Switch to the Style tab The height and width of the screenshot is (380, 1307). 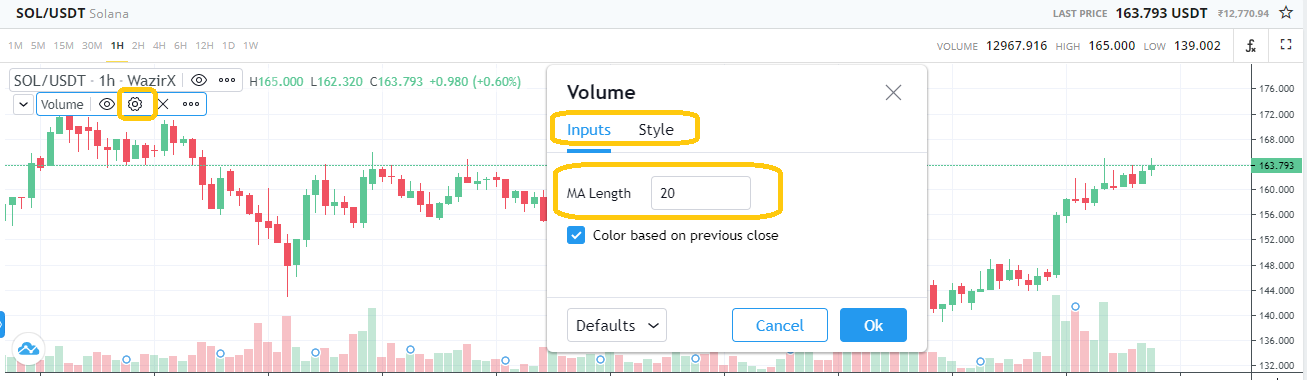click(x=656, y=130)
